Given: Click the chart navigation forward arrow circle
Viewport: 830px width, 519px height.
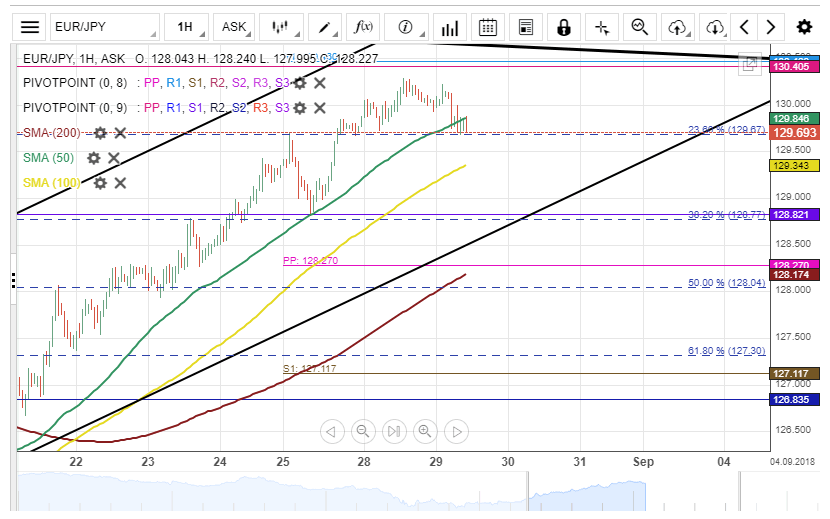Looking at the screenshot, I should click(456, 432).
